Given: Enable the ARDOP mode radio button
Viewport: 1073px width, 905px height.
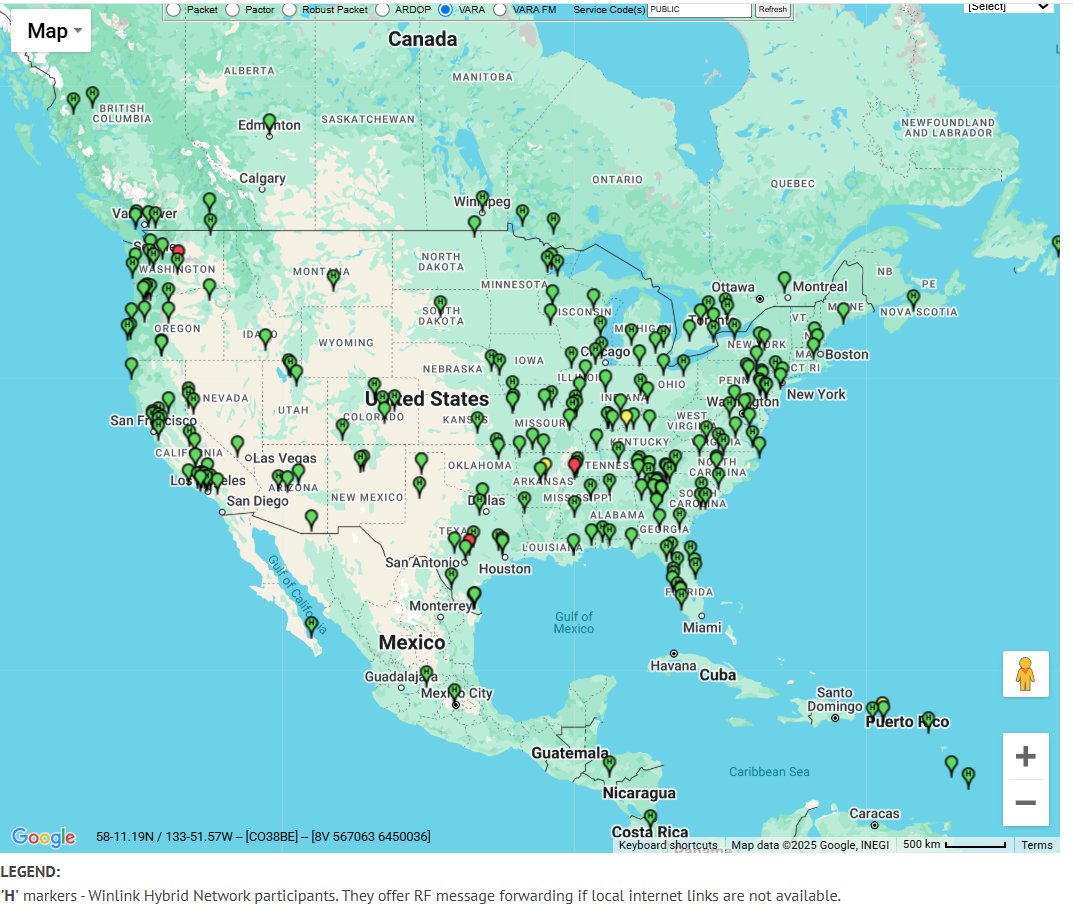Looking at the screenshot, I should point(385,9).
